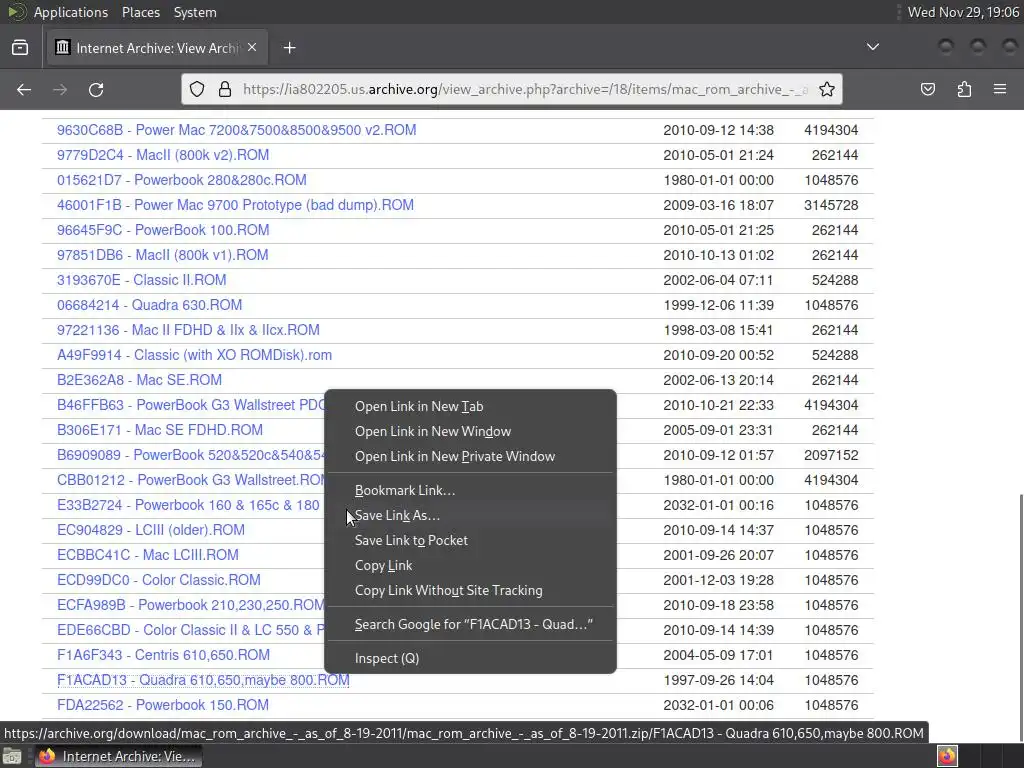Open the tracking protection shield icon
This screenshot has width=1024, height=768.
click(x=197, y=89)
